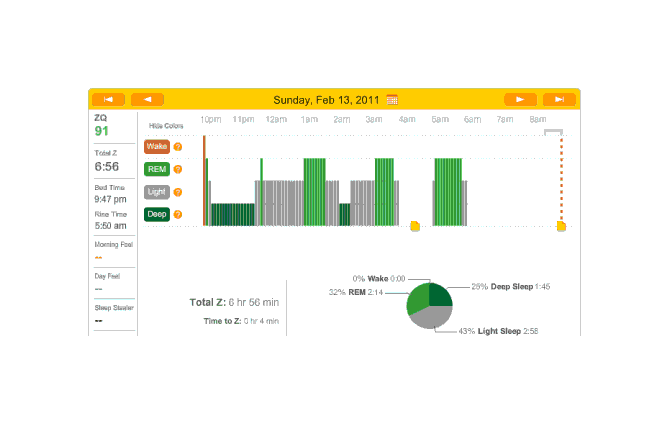
Task: Open help icon beside Deep
Action: pos(178,214)
